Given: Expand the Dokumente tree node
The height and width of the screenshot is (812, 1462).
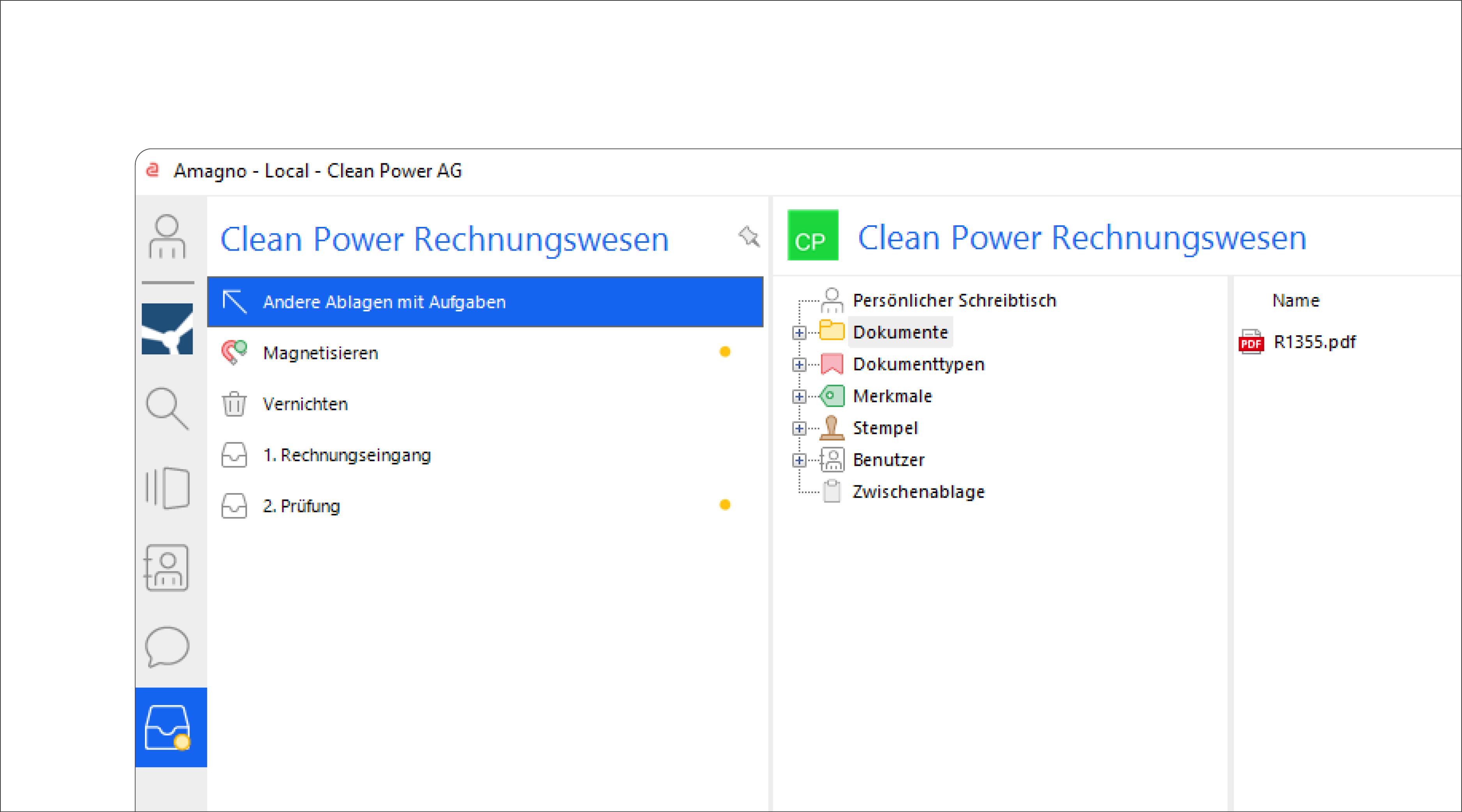Looking at the screenshot, I should point(799,333).
